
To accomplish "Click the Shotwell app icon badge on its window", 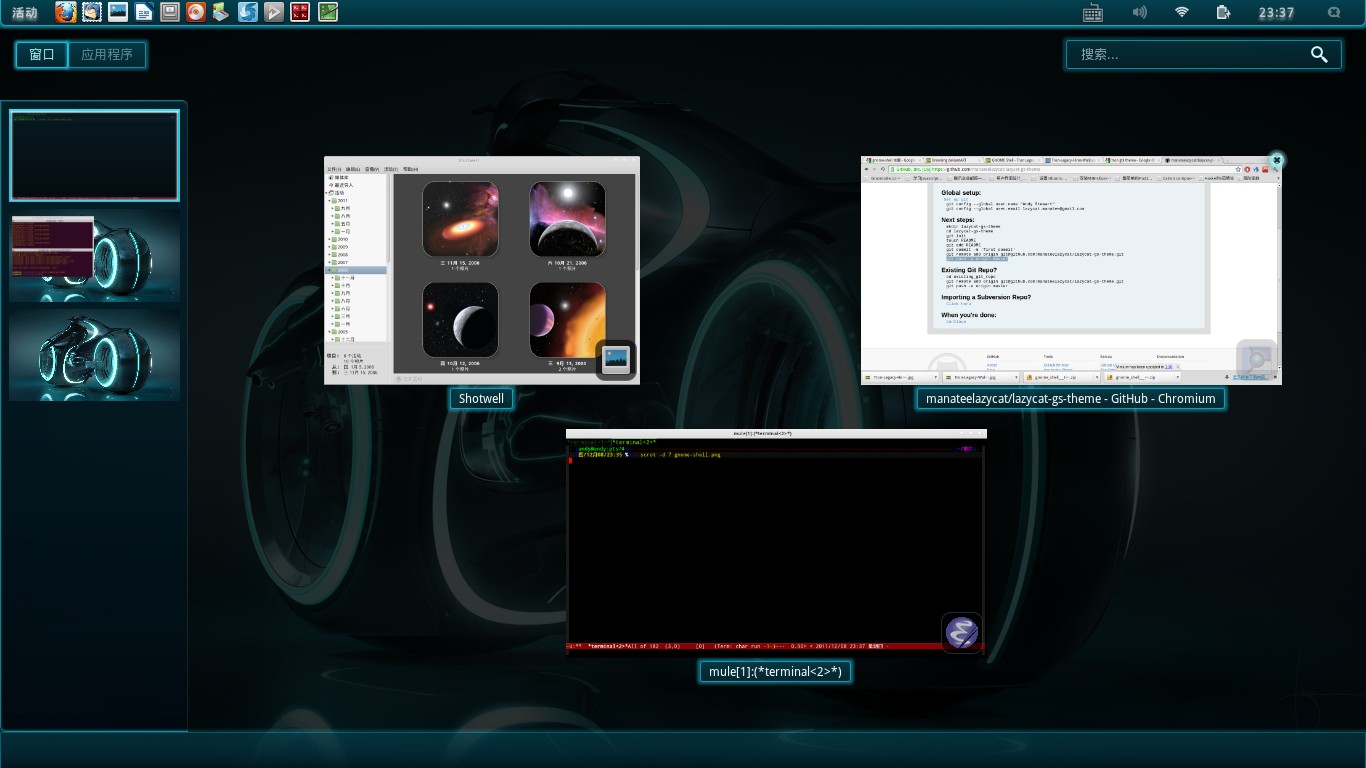I will coord(616,360).
